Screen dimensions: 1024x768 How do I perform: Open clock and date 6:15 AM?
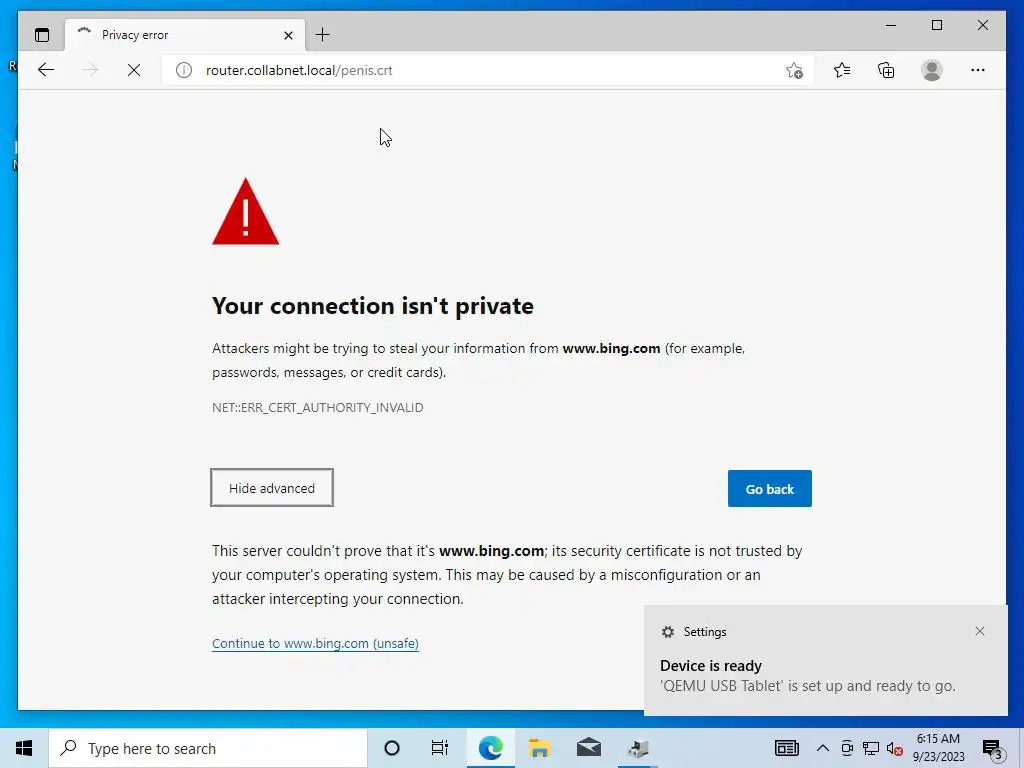[938, 748]
